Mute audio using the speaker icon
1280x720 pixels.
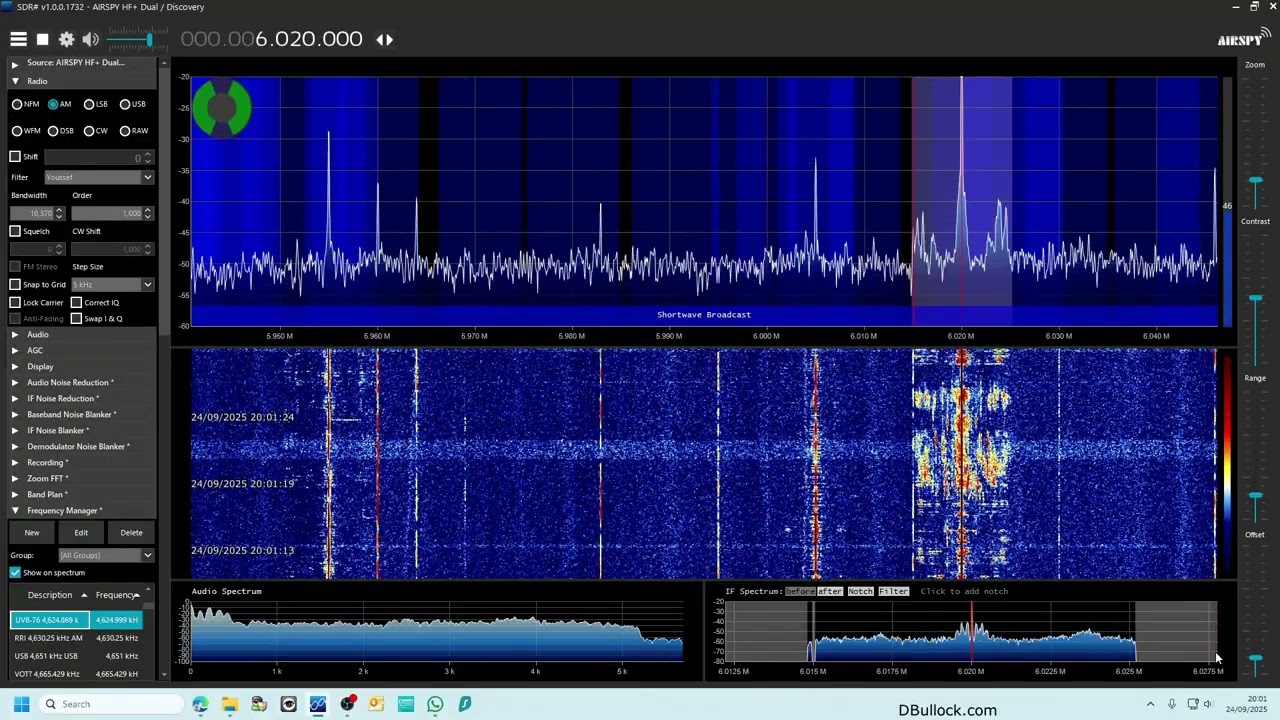(x=90, y=39)
